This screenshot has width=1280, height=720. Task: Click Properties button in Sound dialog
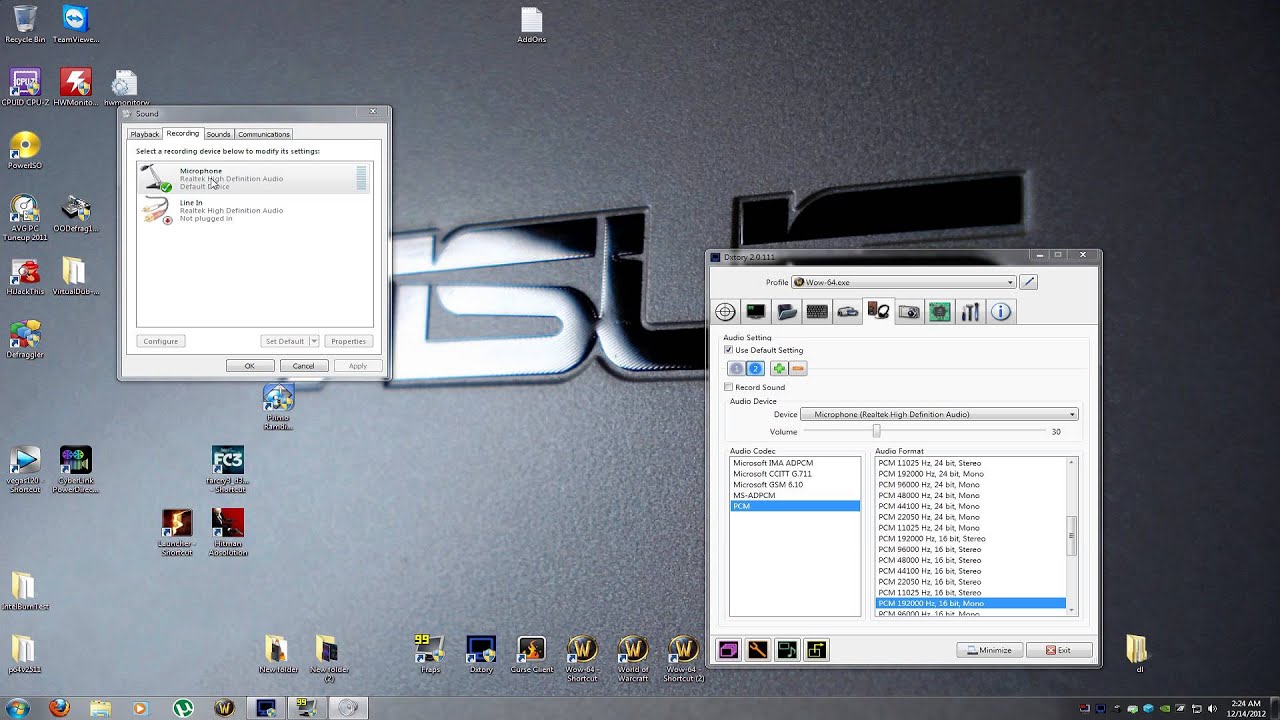pos(348,341)
